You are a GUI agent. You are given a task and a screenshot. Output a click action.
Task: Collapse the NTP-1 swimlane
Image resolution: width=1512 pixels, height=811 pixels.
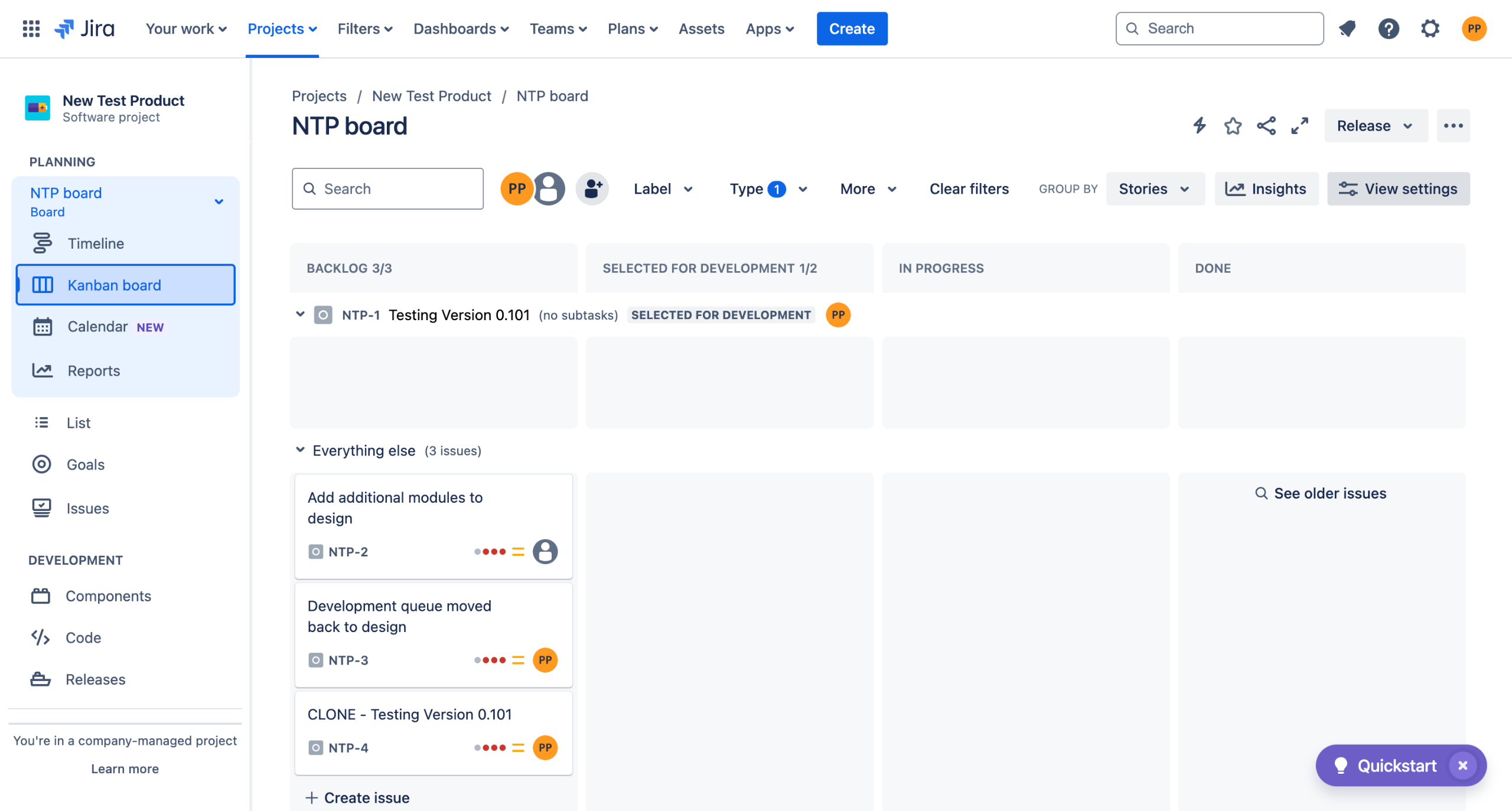(x=300, y=314)
